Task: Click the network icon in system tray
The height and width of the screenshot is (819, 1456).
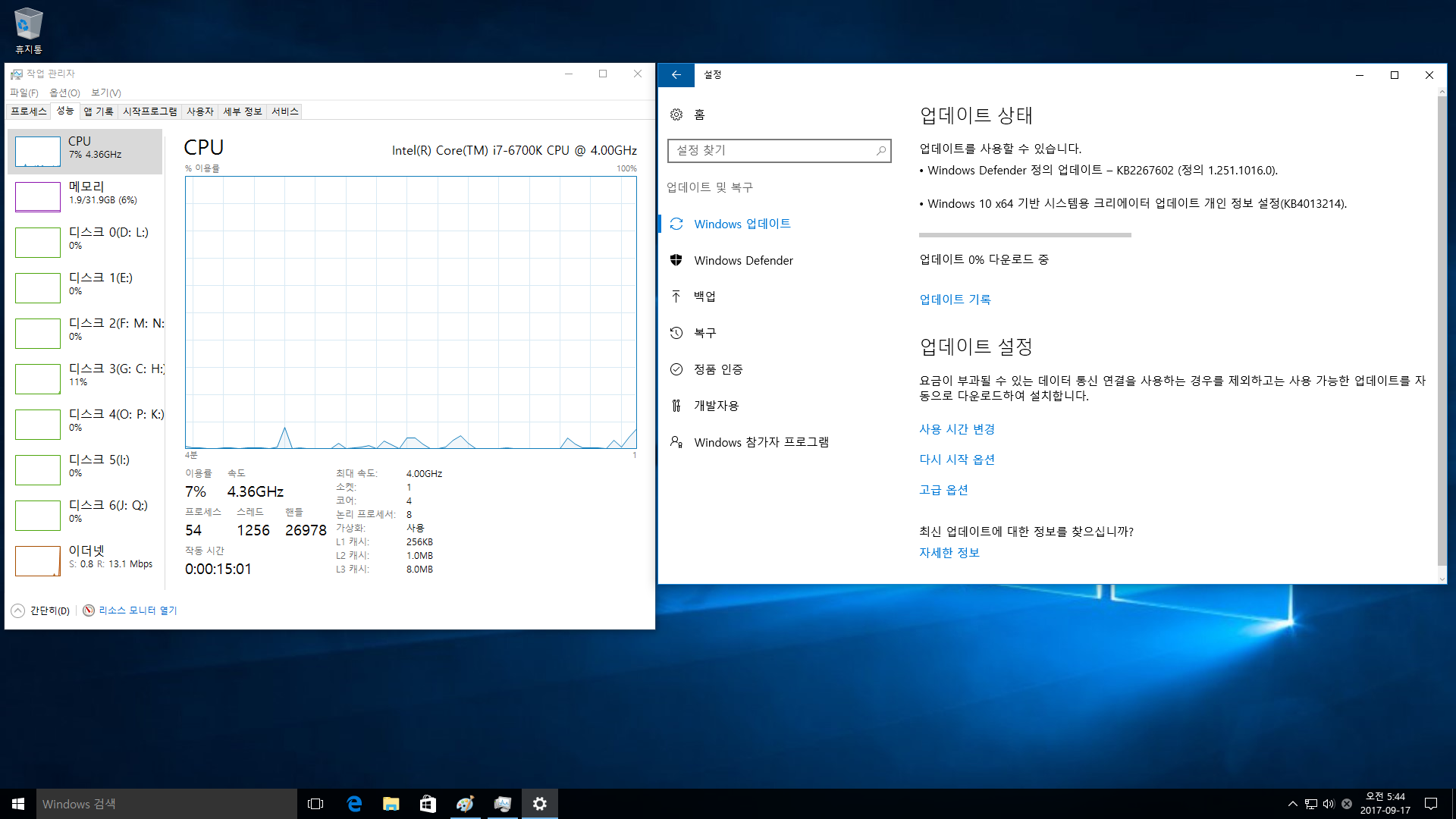Action: tap(1310, 804)
